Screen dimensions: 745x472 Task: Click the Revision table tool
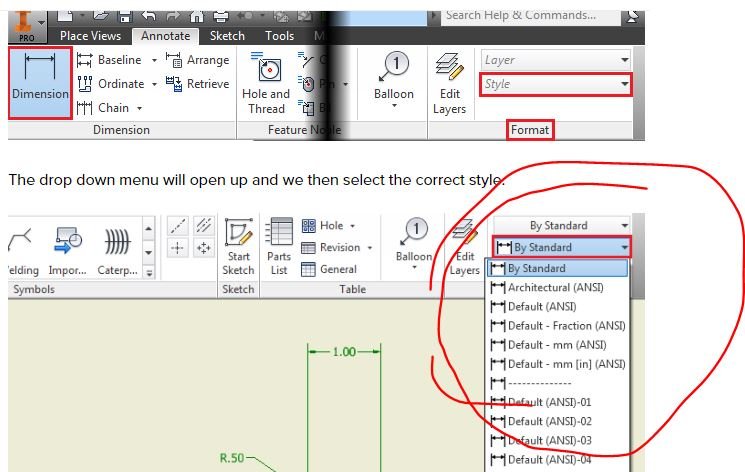coord(331,248)
